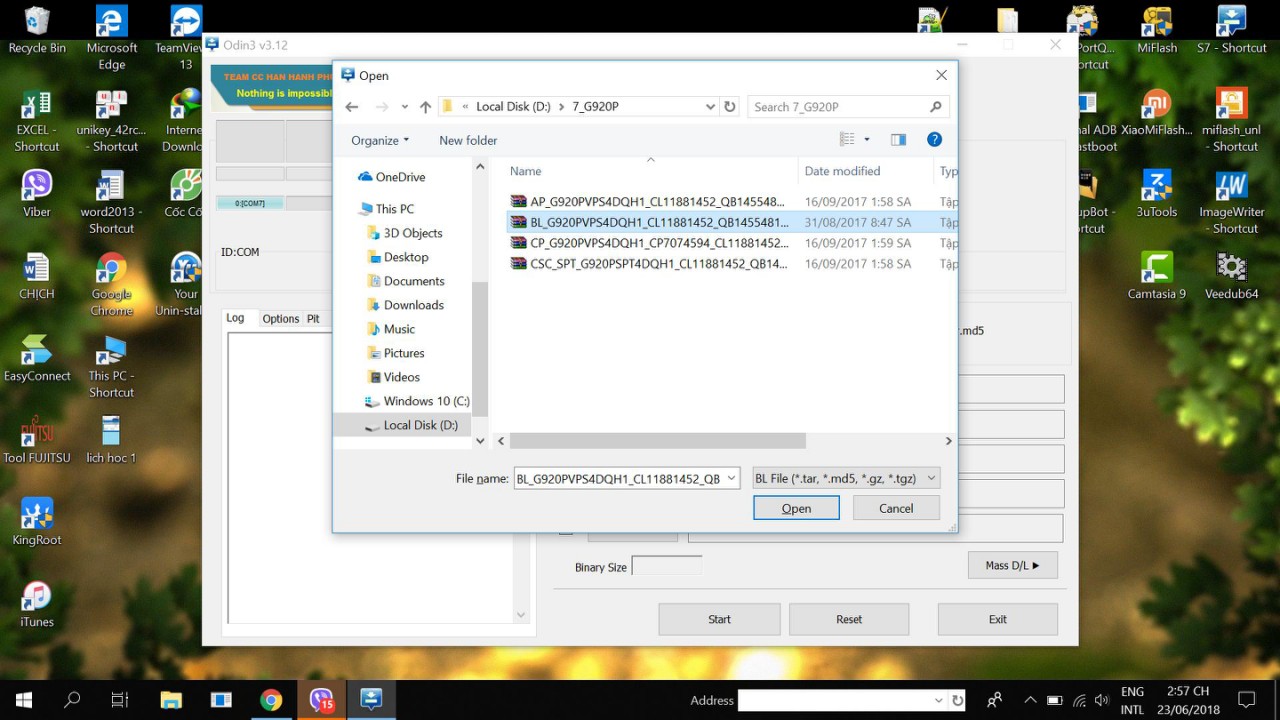1280x720 pixels.
Task: Switch to the Options tab in Odin
Action: pyautogui.click(x=280, y=319)
